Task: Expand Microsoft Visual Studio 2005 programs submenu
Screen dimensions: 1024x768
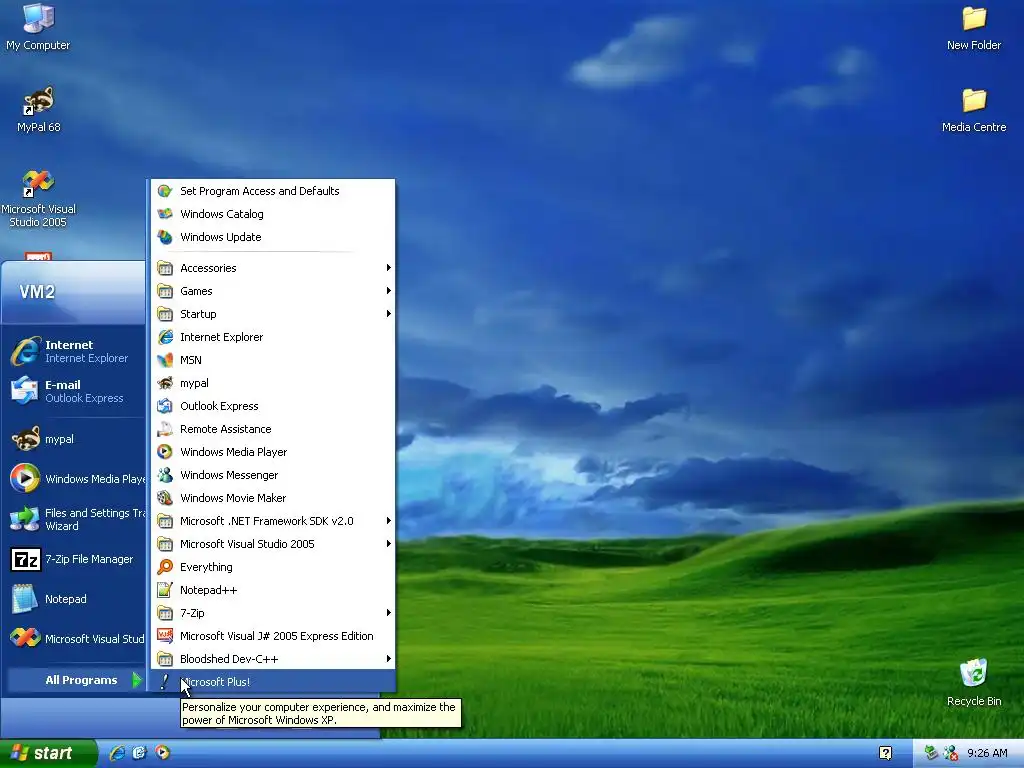Action: pyautogui.click(x=273, y=544)
